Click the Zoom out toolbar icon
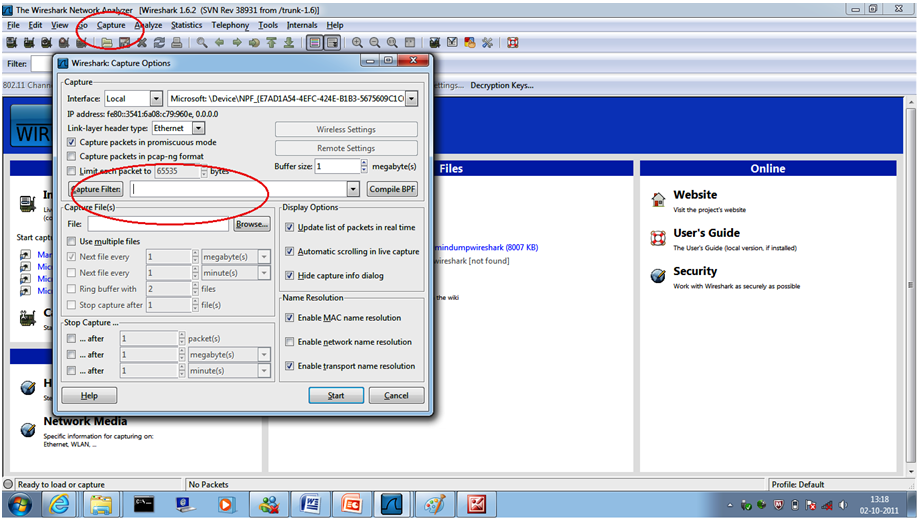Image resolution: width=920 pixels, height=521 pixels. pos(374,43)
